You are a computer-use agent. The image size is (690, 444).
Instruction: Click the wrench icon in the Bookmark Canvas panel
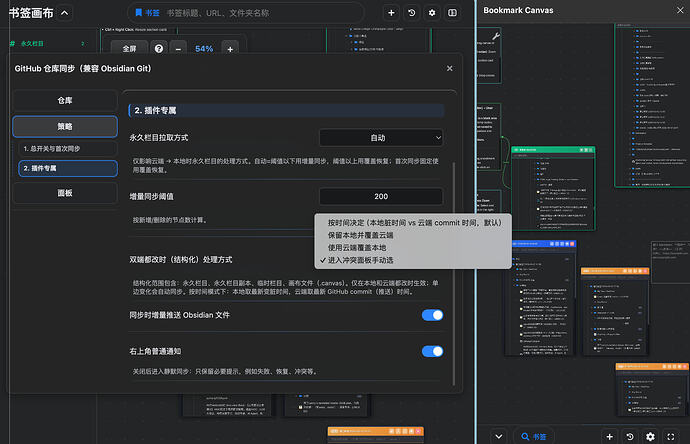pyautogui.click(x=495, y=36)
